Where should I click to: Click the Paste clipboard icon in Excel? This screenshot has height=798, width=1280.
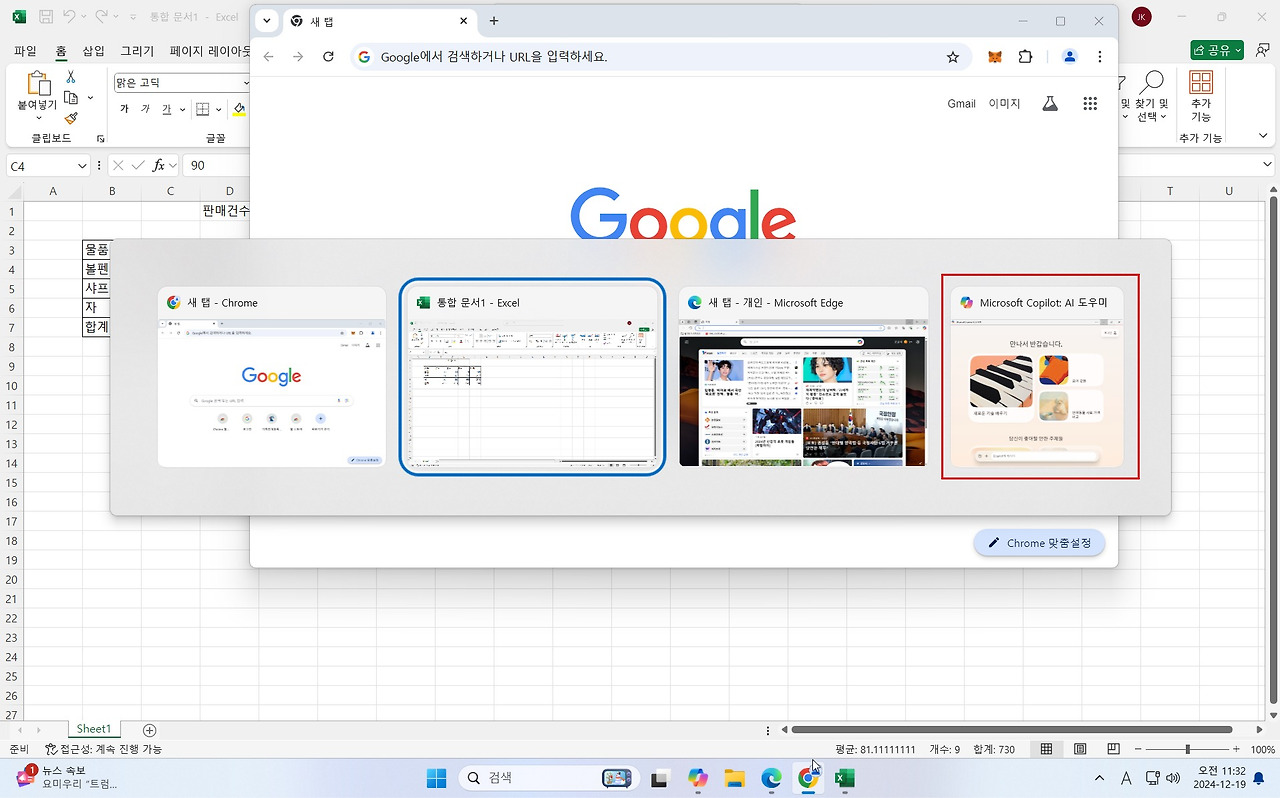(39, 84)
